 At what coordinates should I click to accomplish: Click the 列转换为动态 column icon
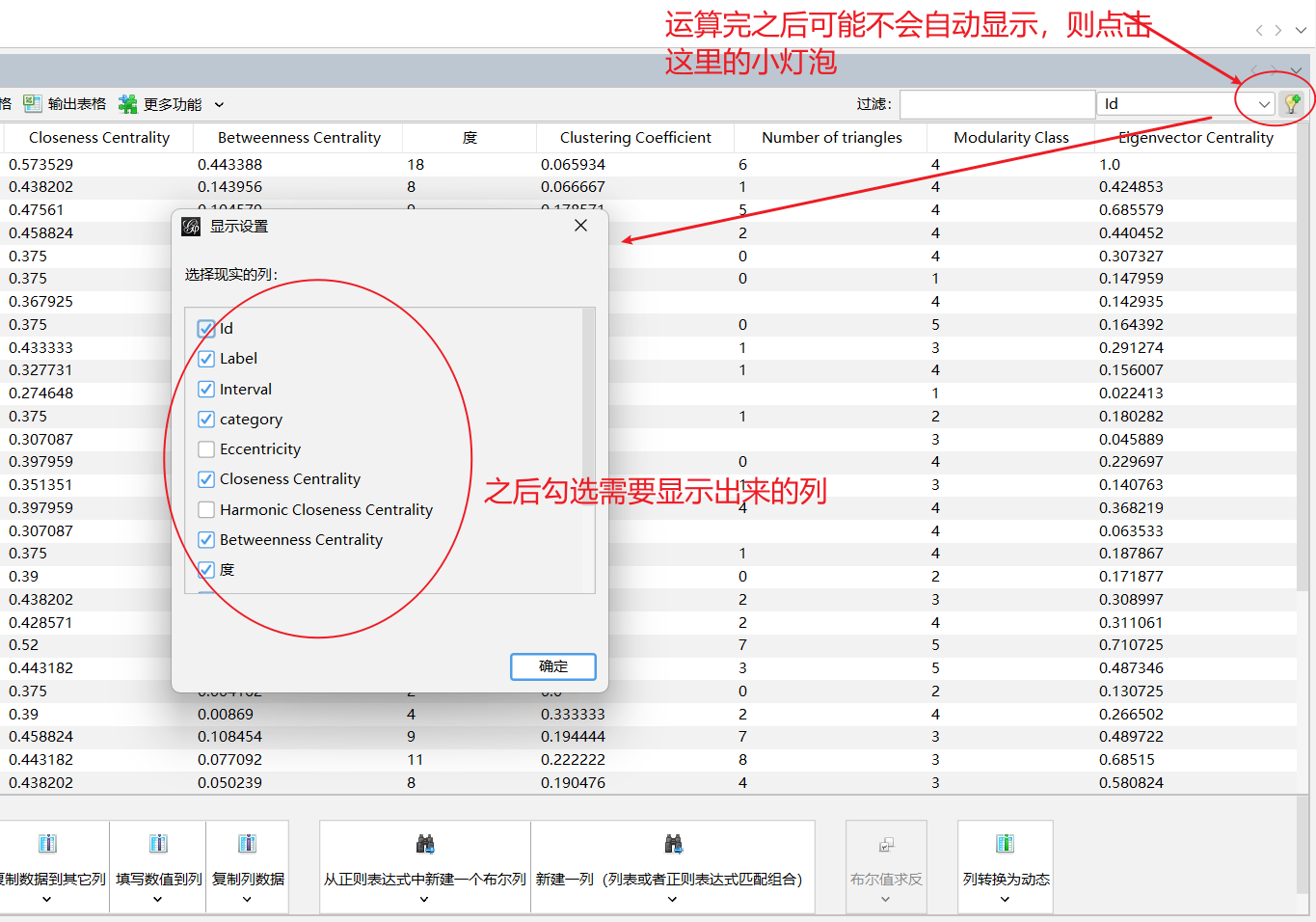pos(1005,844)
